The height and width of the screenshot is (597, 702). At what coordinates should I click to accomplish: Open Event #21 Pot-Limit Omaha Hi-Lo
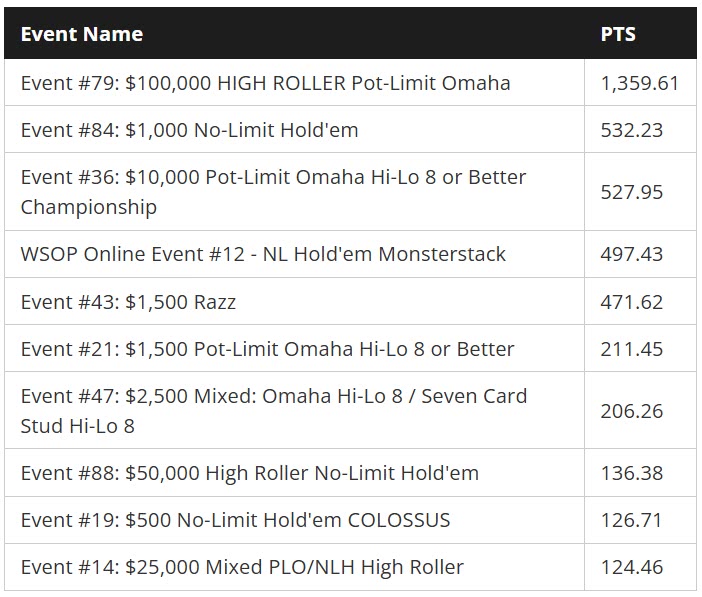point(267,349)
